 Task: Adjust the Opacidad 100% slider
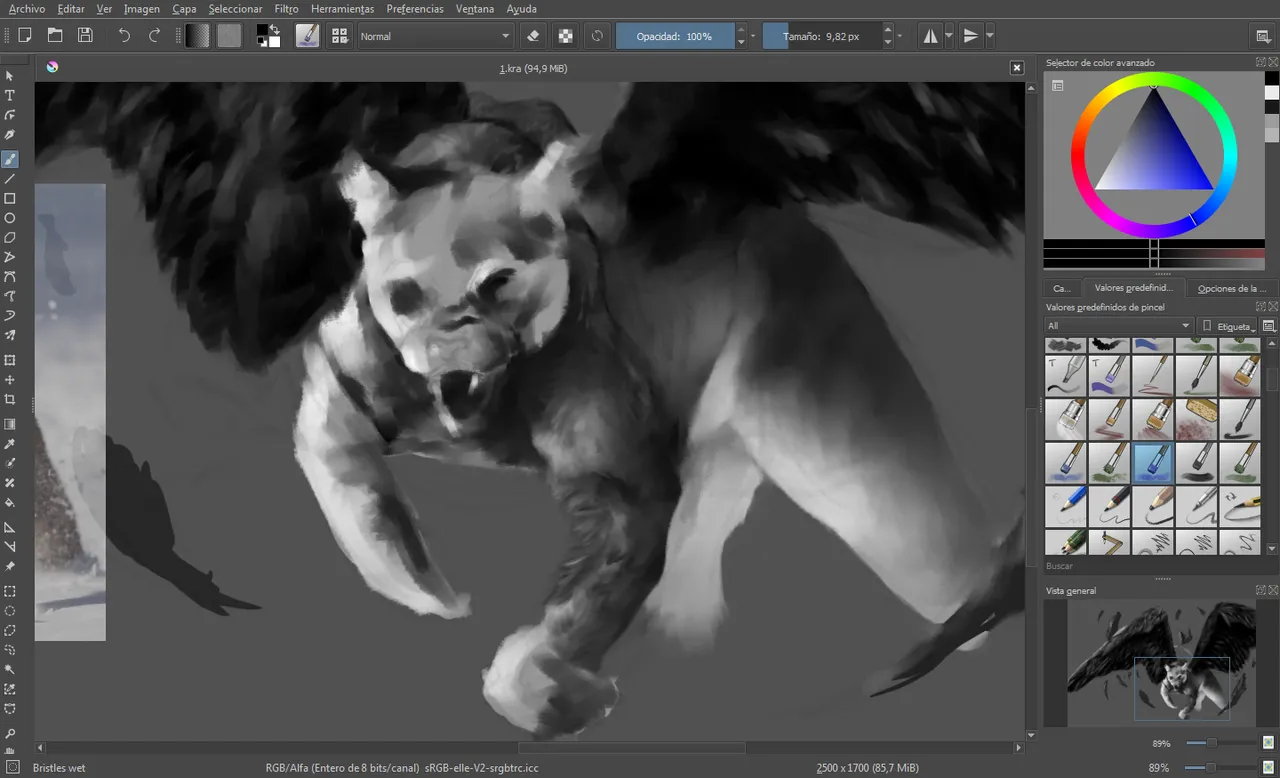click(x=674, y=36)
